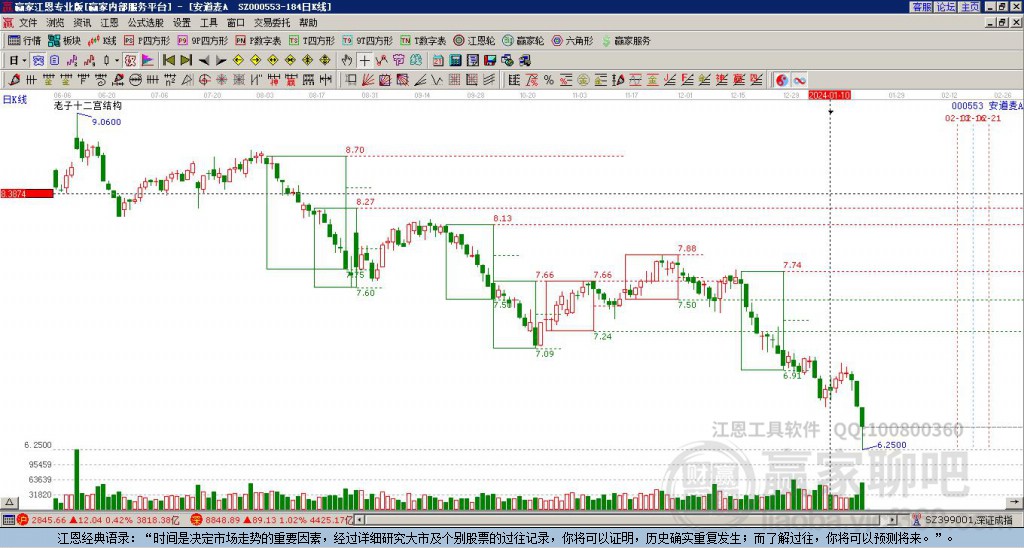This screenshot has width=1024, height=548.
Task: Open the calendar icon in toolbar
Action: 438,61
